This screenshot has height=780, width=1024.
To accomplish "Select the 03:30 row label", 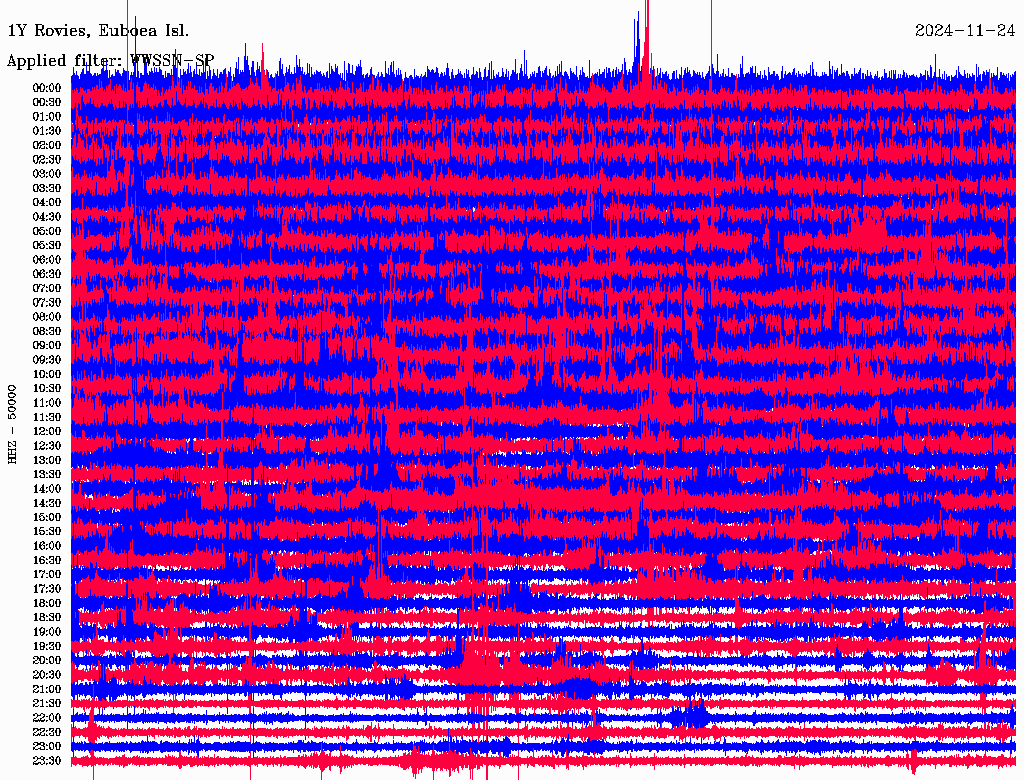I will pos(47,188).
